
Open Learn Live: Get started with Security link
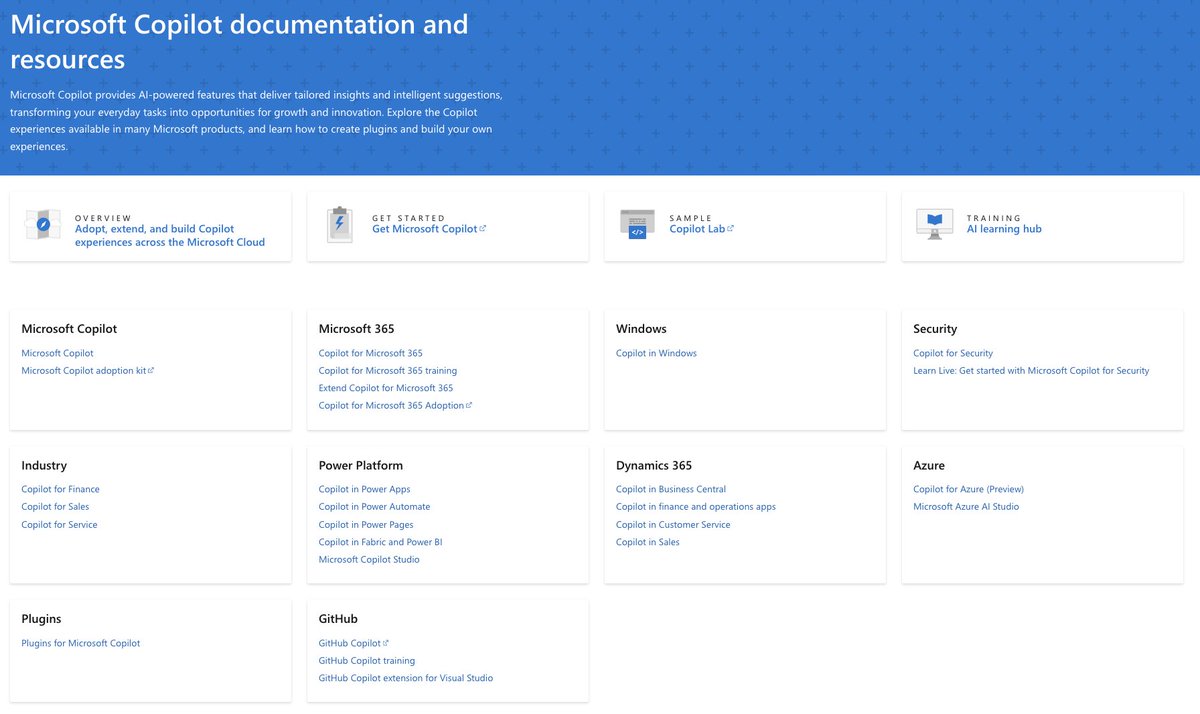point(1031,371)
